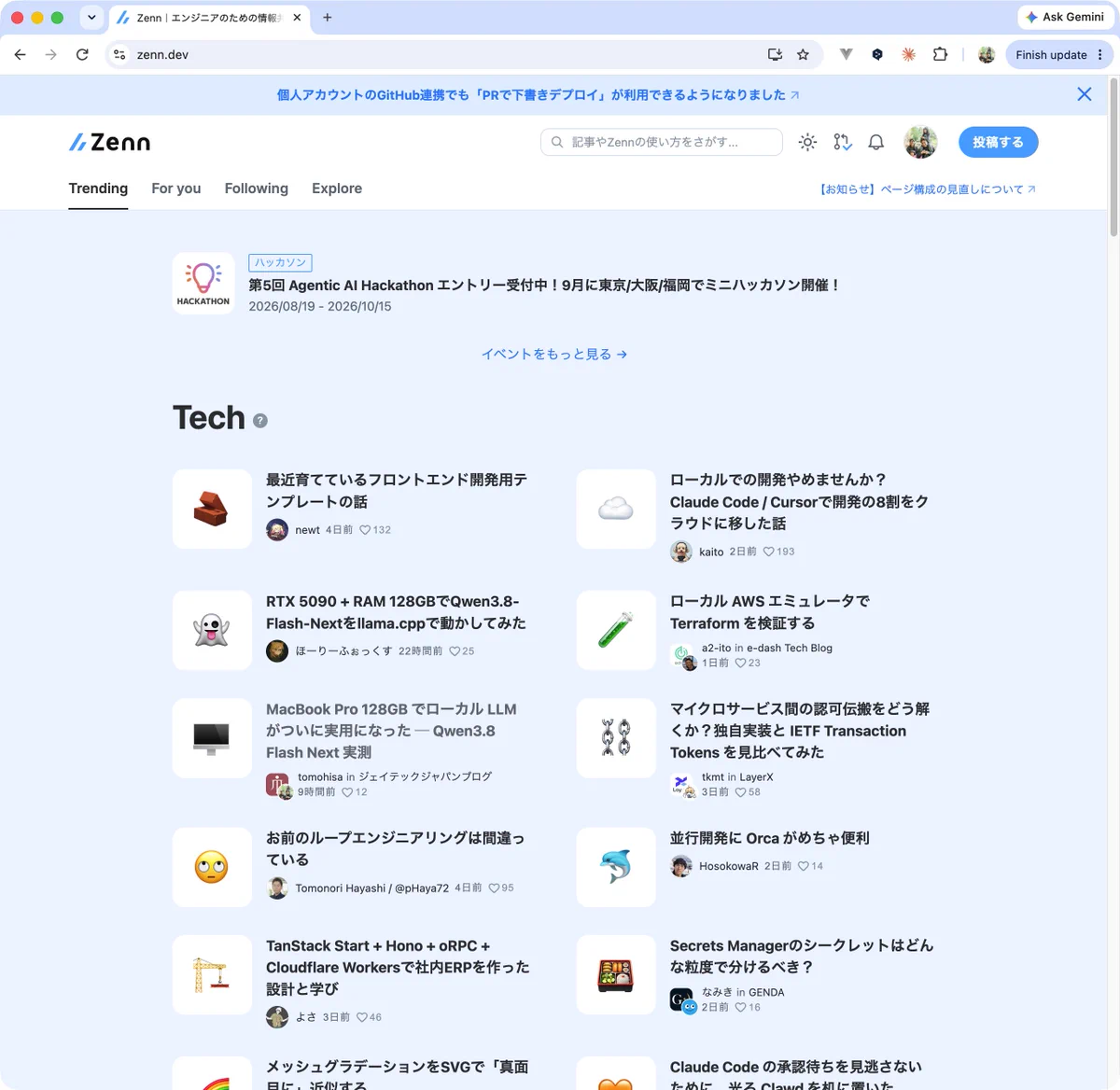Open the Chrome extensions puzzle icon

point(940,55)
